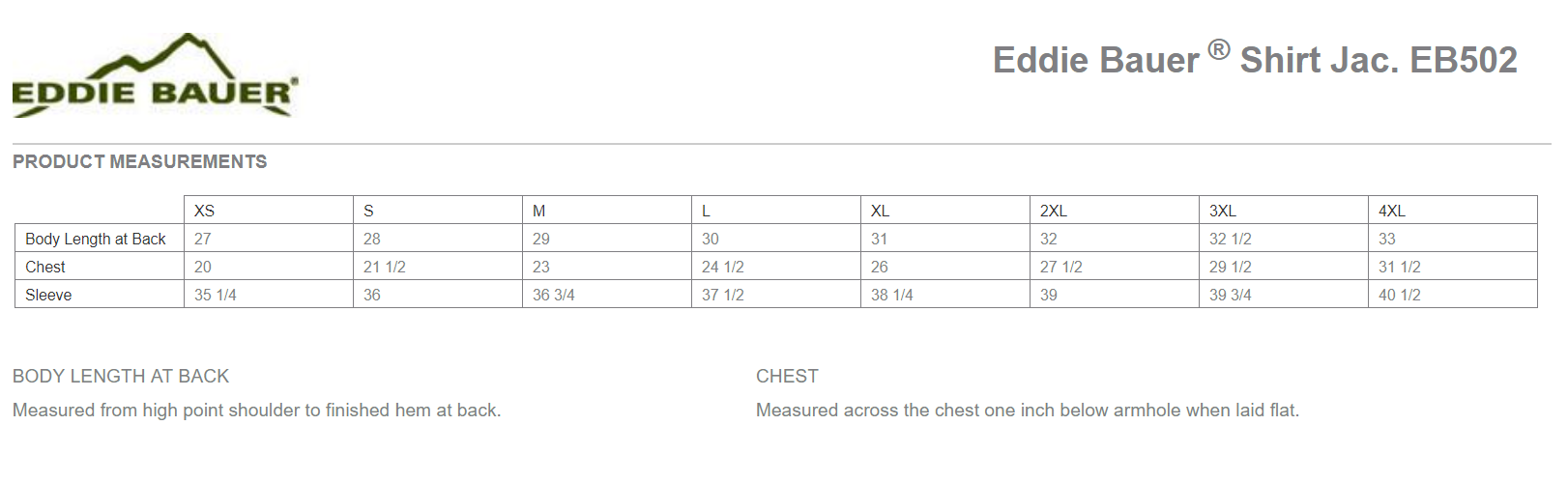Select the Eddie Bauer Shirt Jac. EB502 title

(x=1255, y=60)
